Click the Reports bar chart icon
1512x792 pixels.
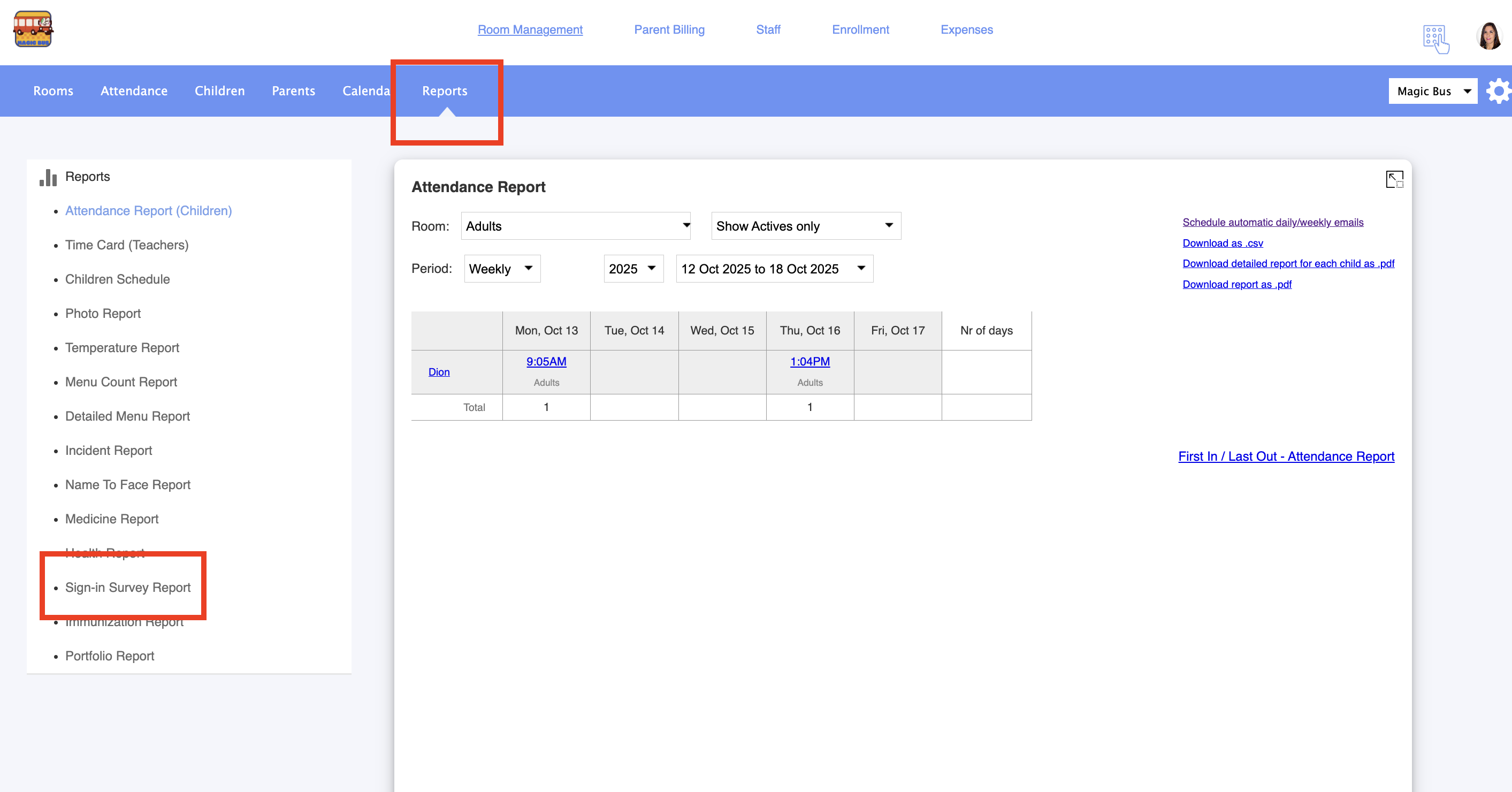48,177
